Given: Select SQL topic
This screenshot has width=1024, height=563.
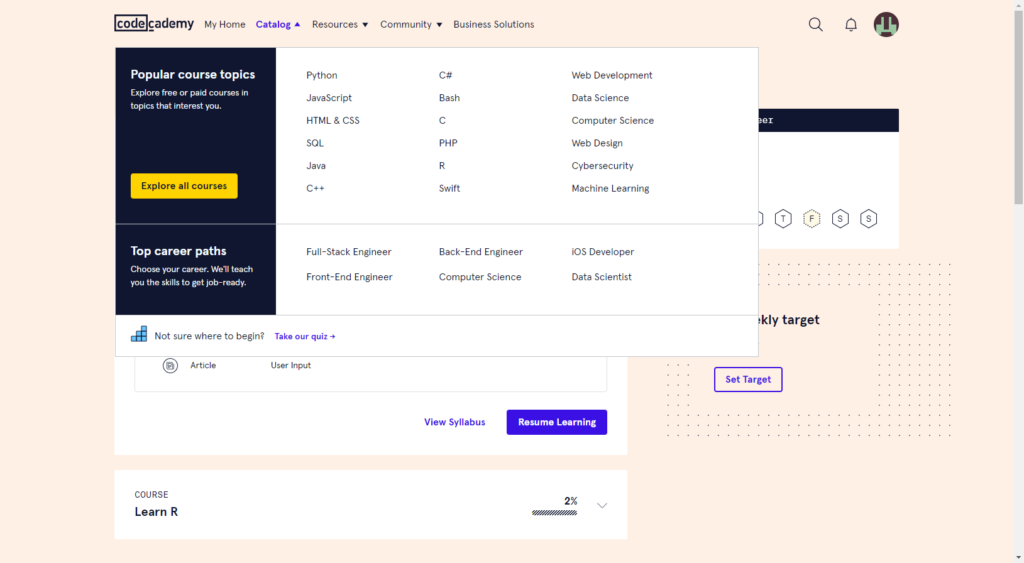Looking at the screenshot, I should [315, 143].
